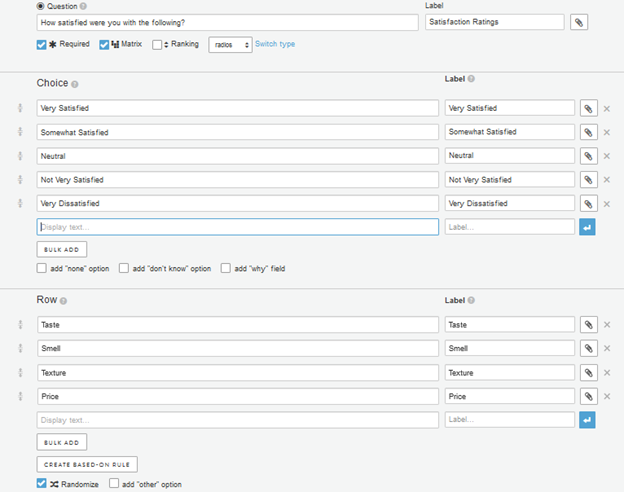Click Bulk Add under Choice section
This screenshot has width=624, height=492.
62,250
